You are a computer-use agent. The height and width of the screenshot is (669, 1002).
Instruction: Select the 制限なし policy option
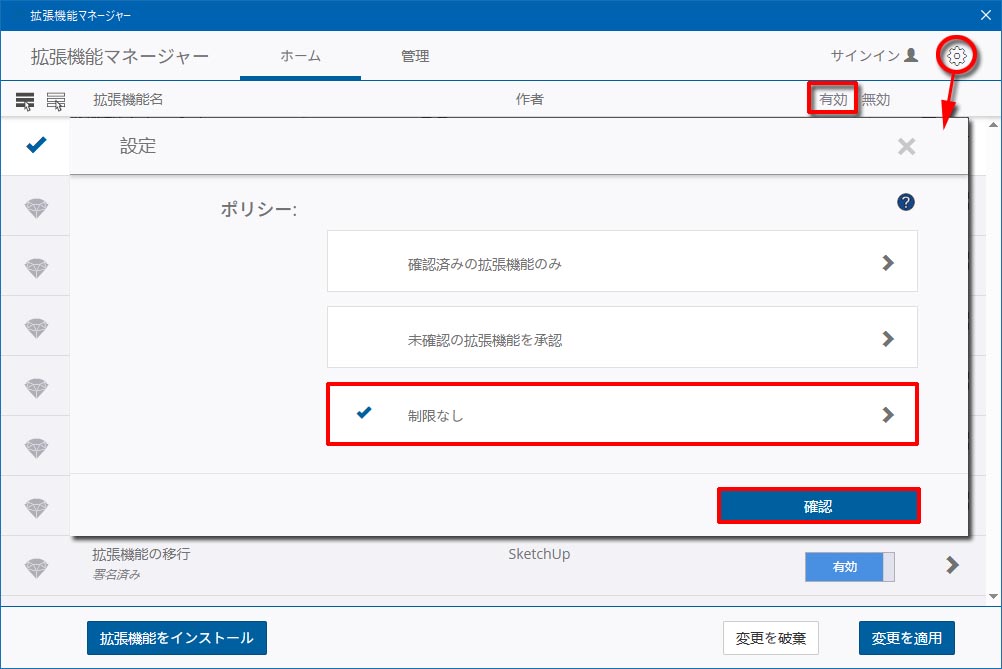621,415
